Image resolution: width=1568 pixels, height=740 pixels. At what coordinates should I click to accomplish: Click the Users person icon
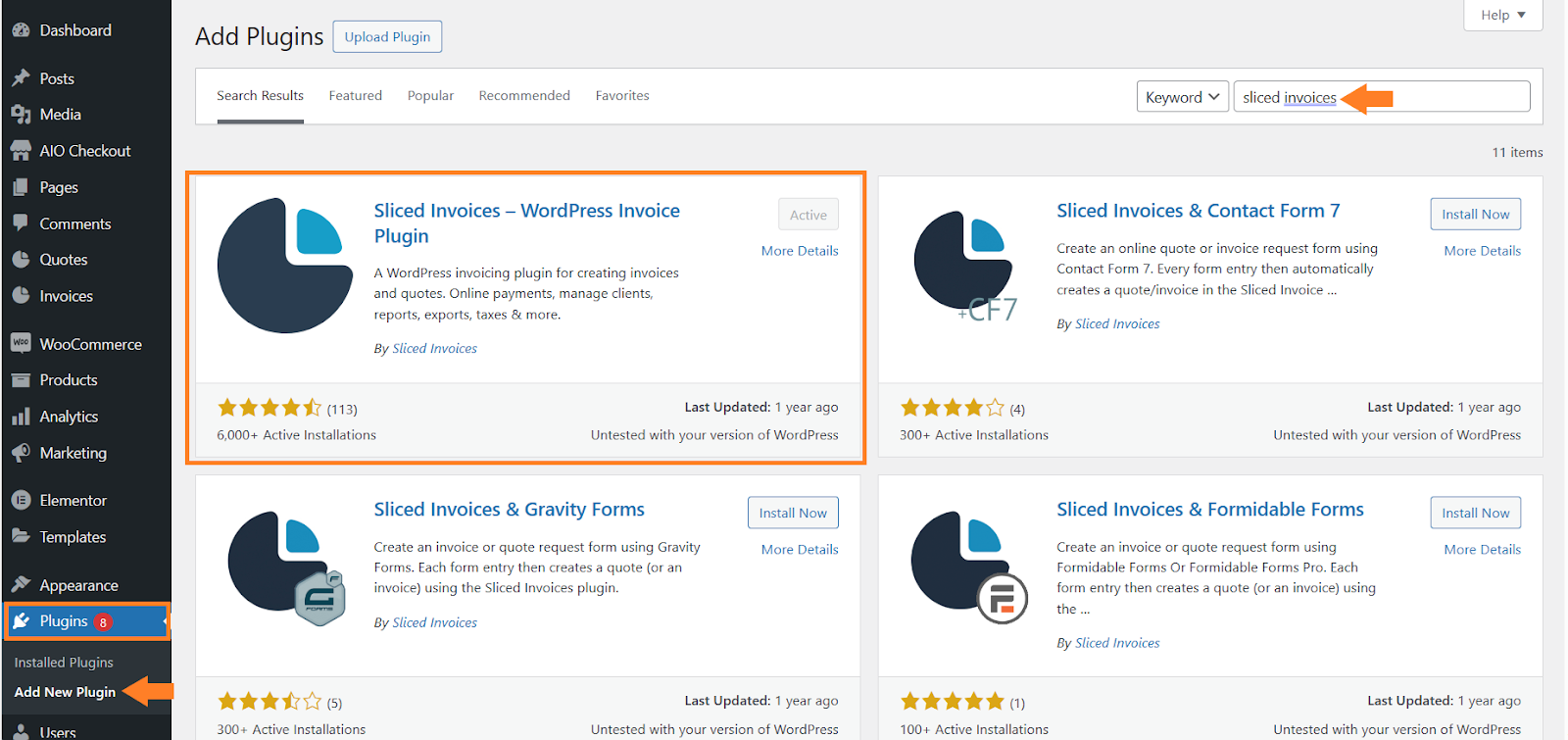click(x=21, y=731)
